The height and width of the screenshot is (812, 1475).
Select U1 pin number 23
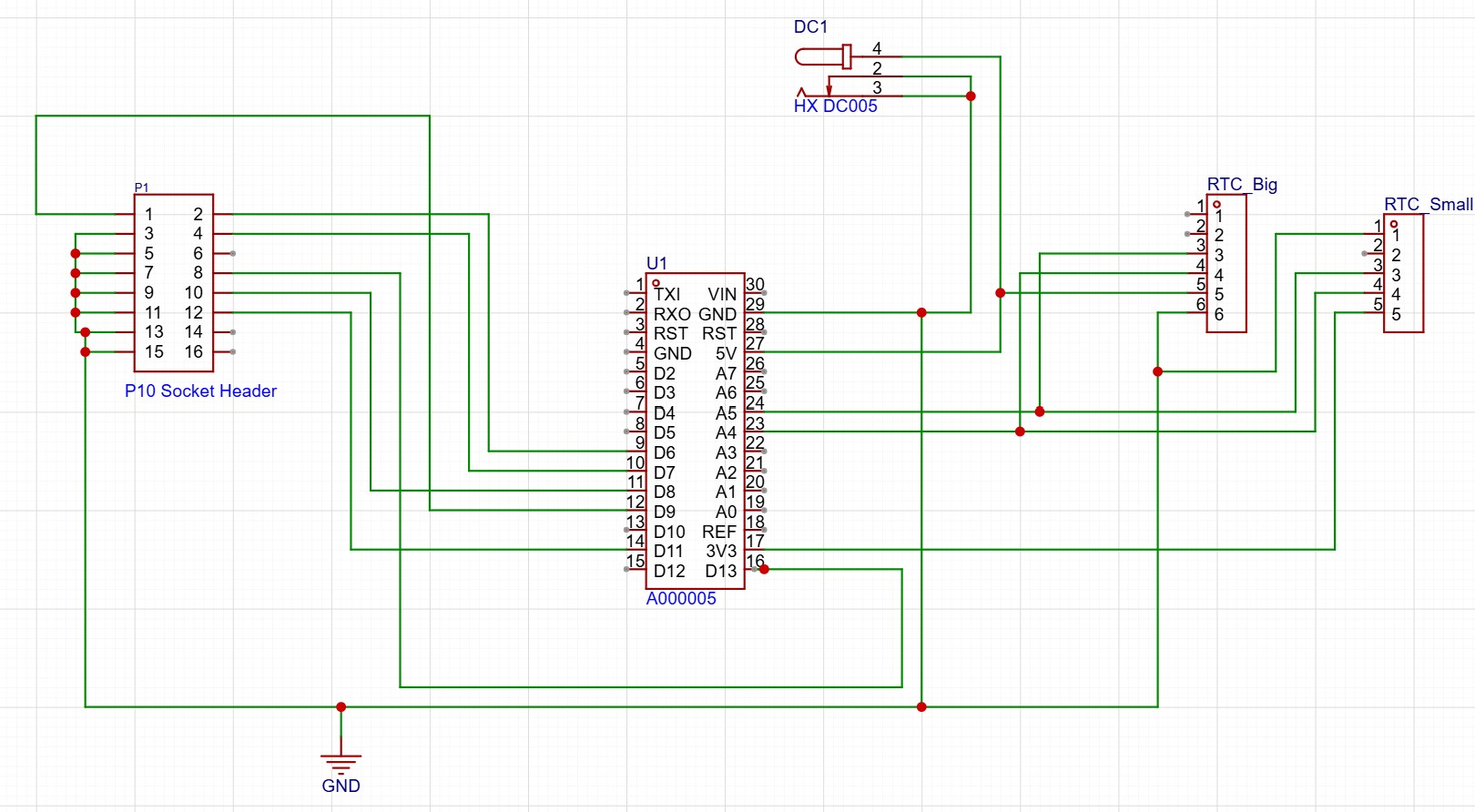[x=755, y=423]
